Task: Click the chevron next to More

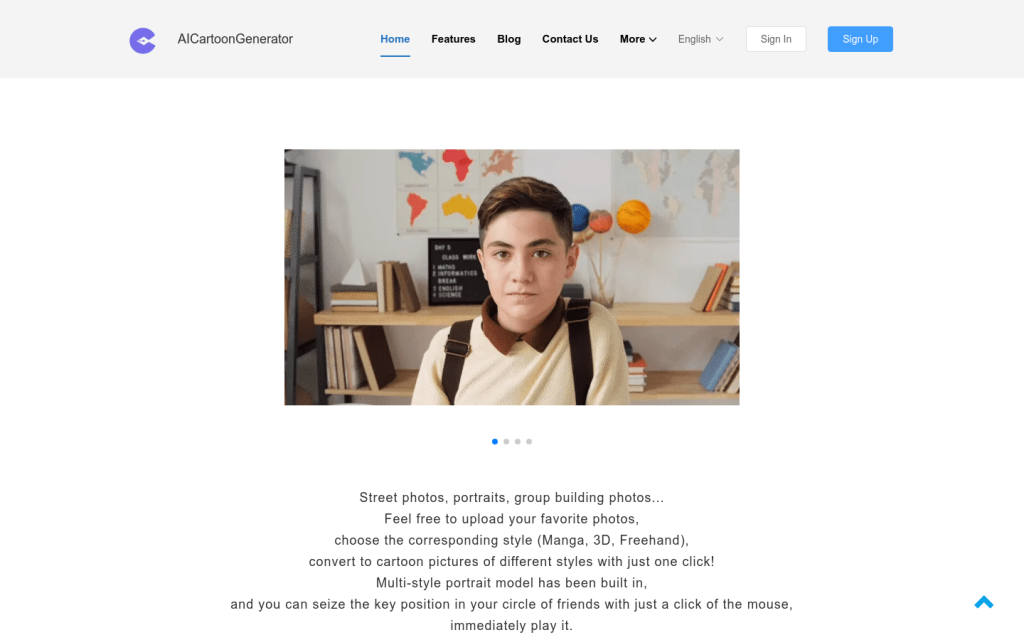Action: click(652, 40)
